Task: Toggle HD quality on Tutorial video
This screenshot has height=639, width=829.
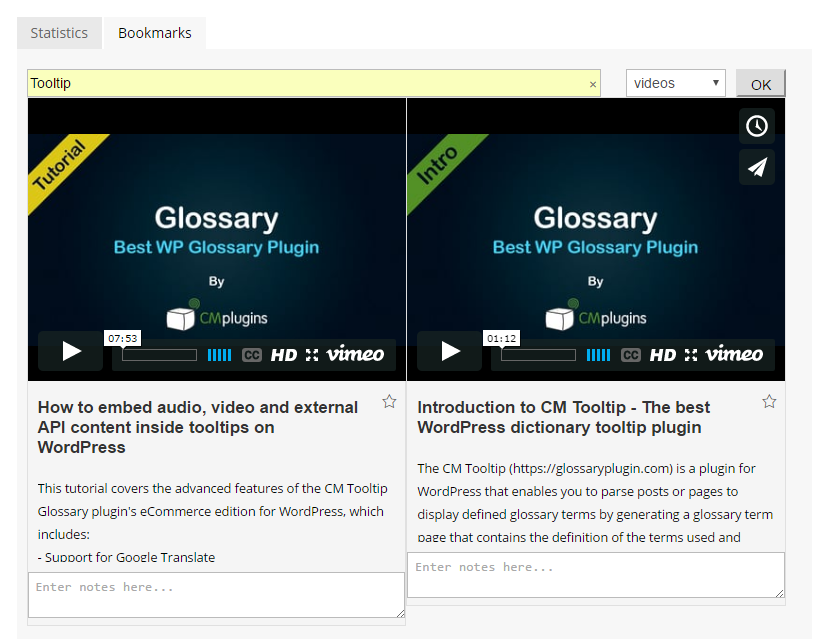Action: tap(284, 355)
